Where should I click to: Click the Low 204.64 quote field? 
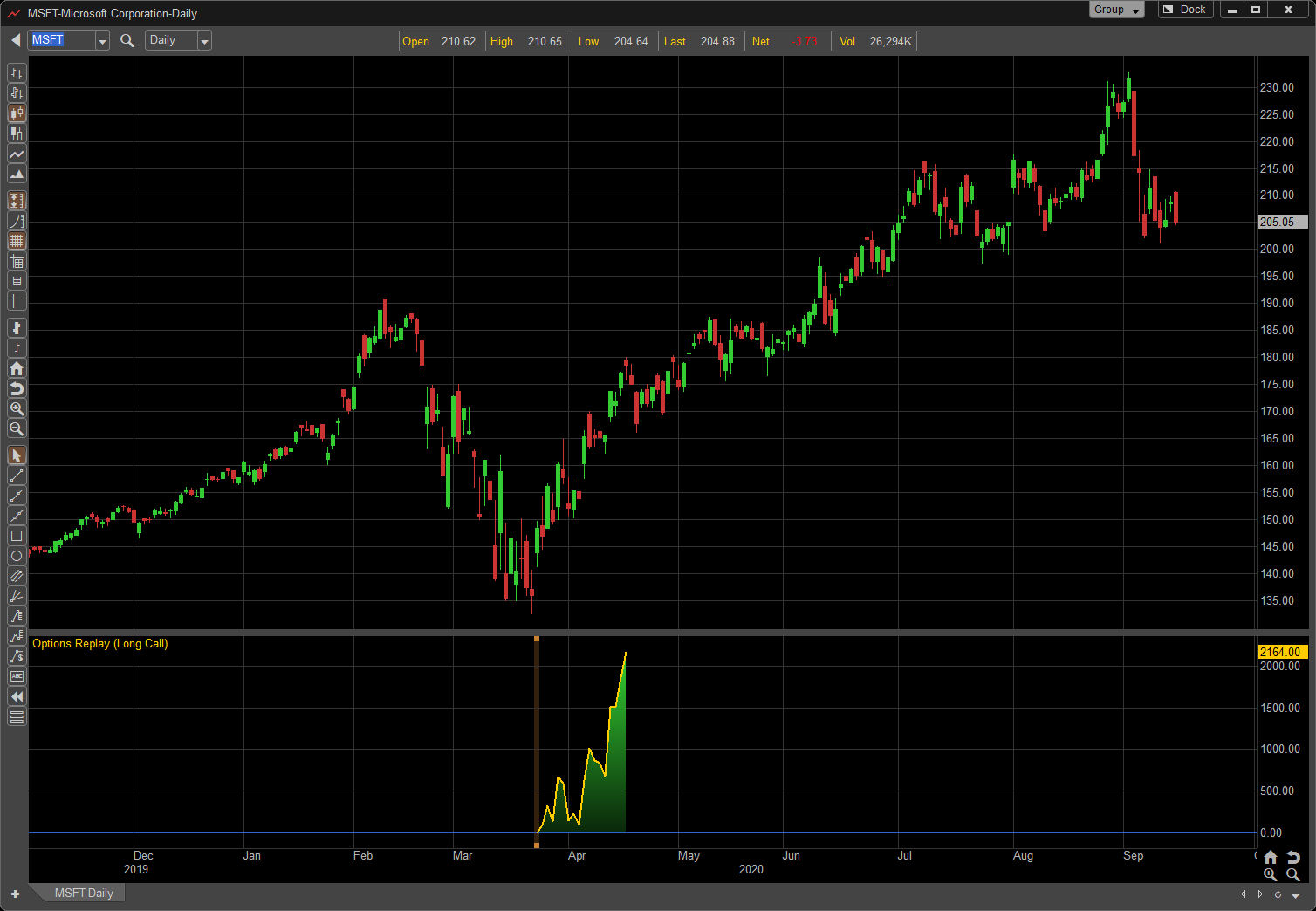[615, 41]
